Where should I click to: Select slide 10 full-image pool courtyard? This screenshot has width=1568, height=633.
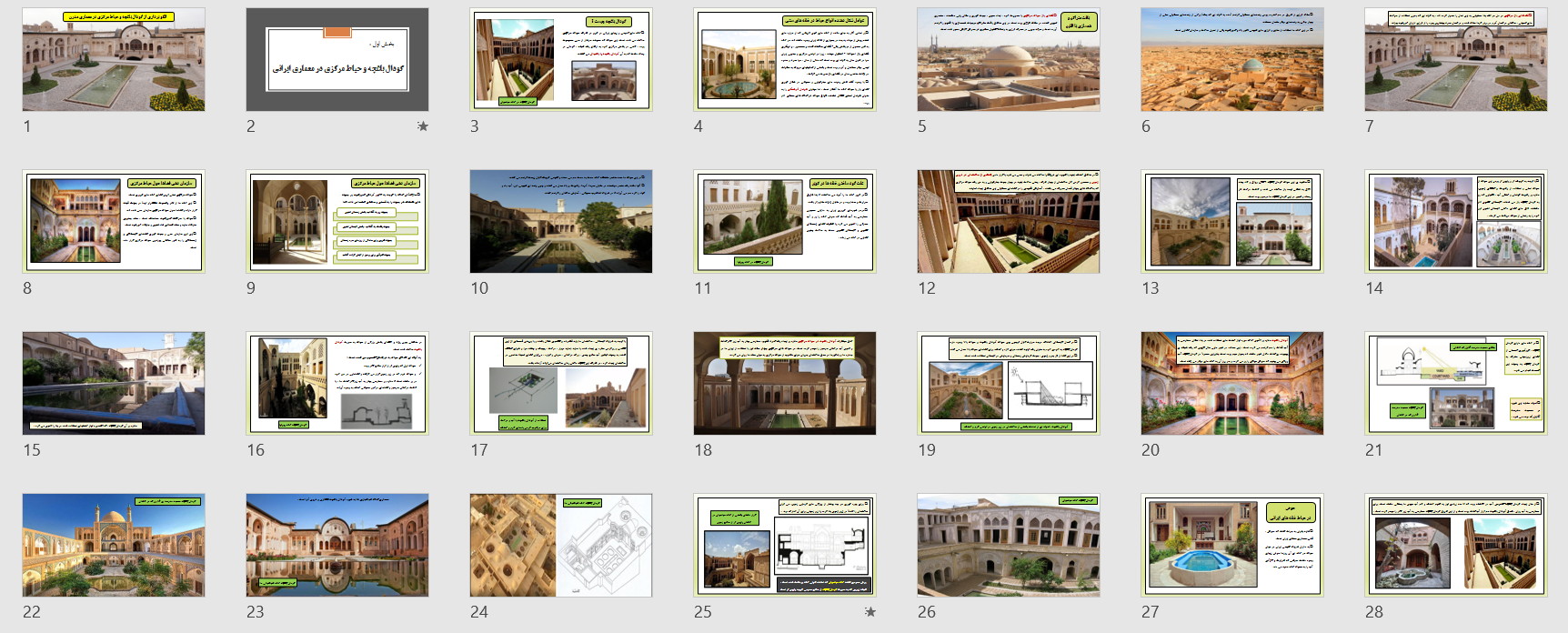[561, 222]
